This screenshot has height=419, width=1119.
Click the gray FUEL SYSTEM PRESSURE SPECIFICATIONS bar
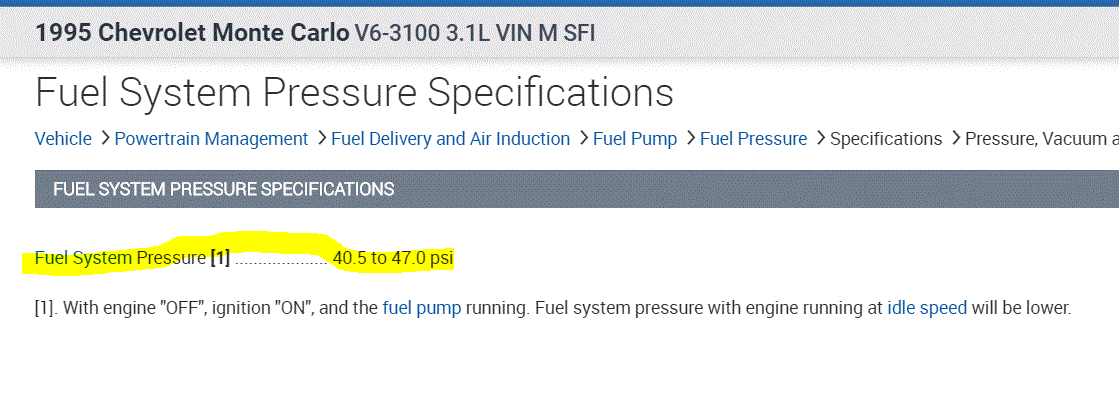point(576,188)
